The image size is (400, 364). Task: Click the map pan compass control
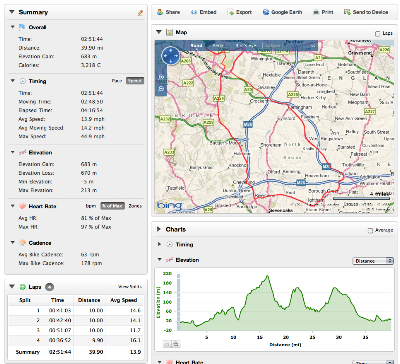171,56
